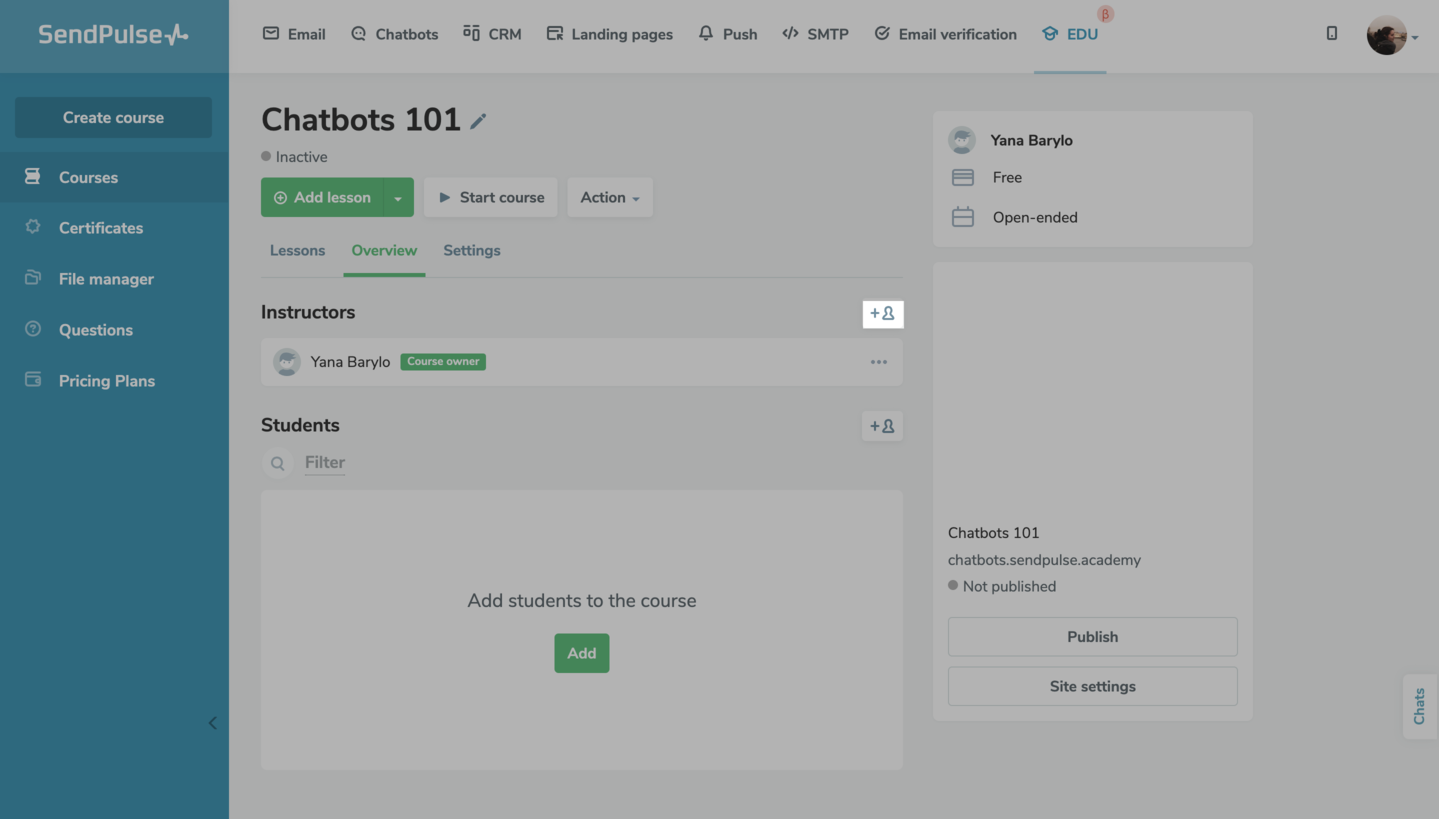The image size is (1439, 819).
Task: Open Yana Barylo instructor options menu
Action: (x=878, y=362)
